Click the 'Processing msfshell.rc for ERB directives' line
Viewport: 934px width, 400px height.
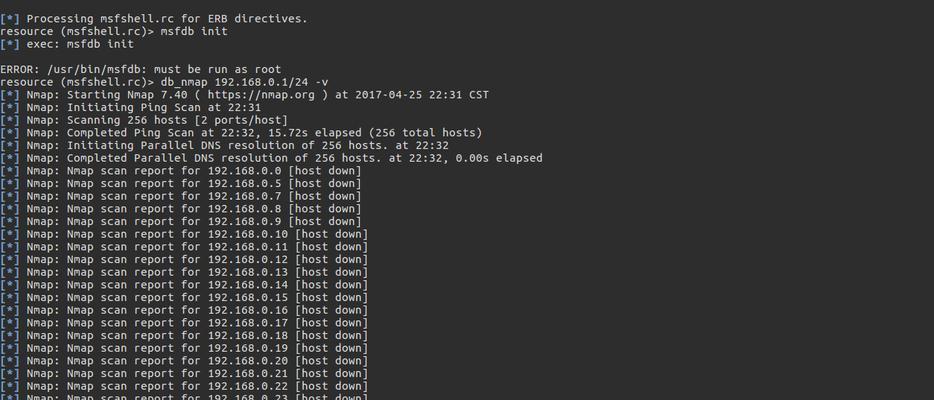154,19
